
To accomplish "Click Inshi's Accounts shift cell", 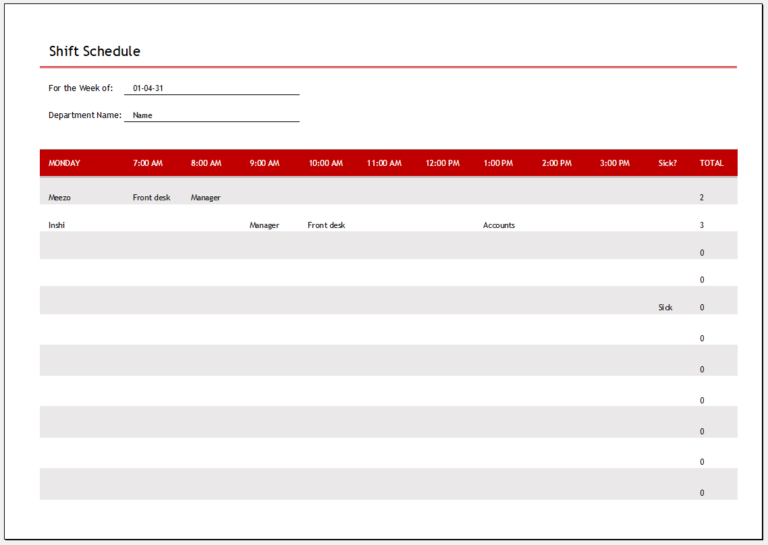I will tap(499, 225).
